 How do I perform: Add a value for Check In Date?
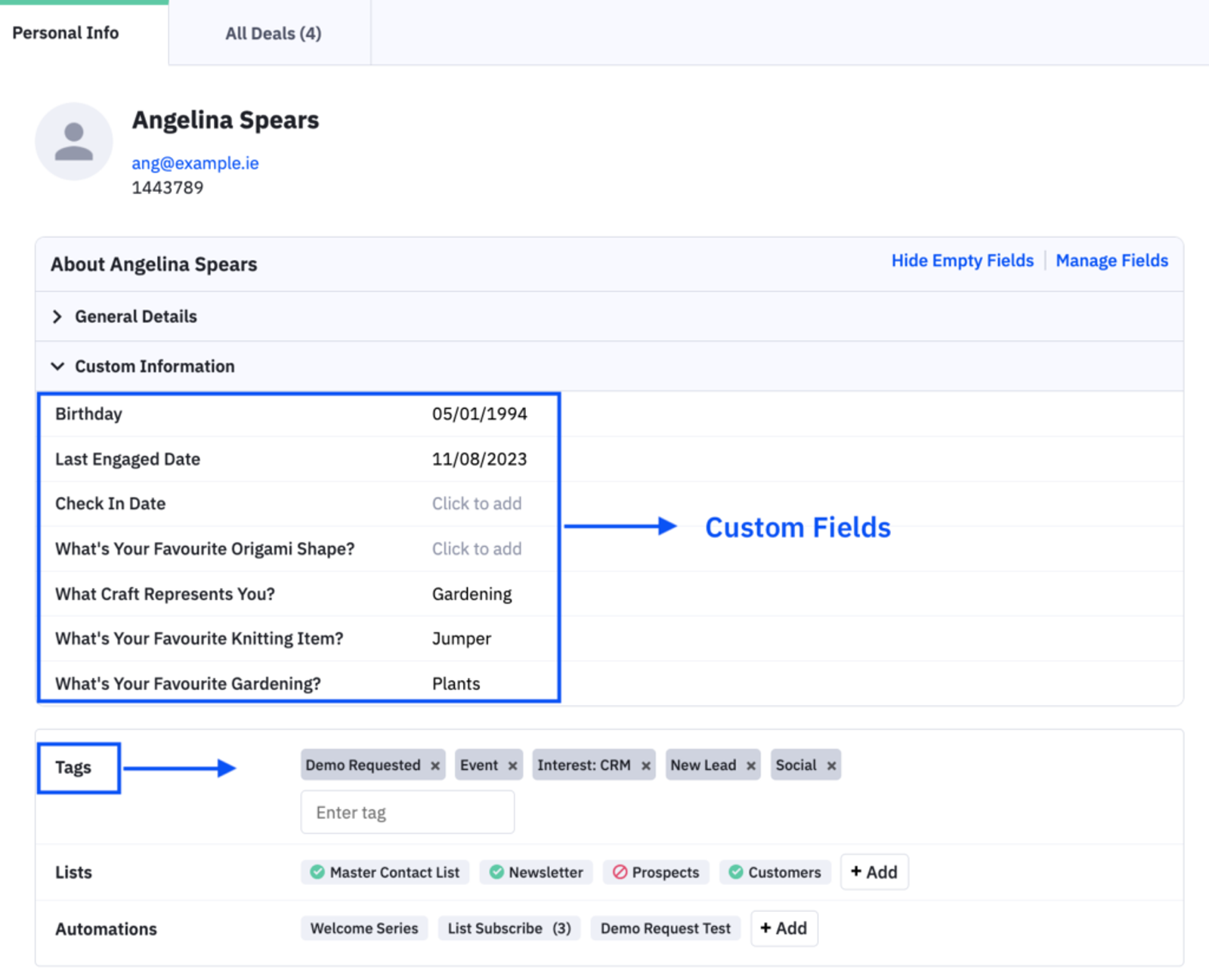[476, 504]
